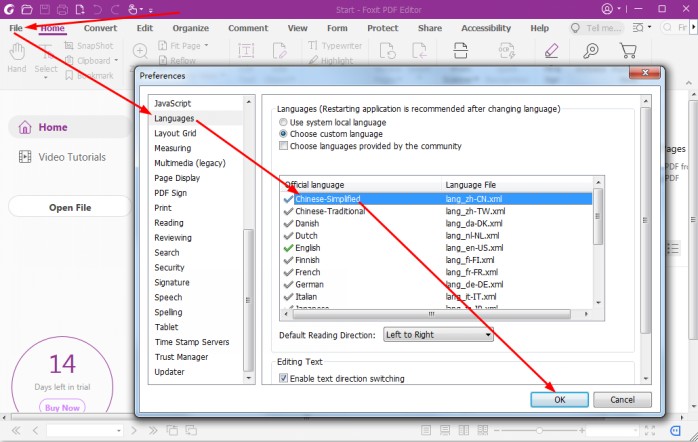
Task: Click the Tell me search field
Action: click(x=603, y=28)
